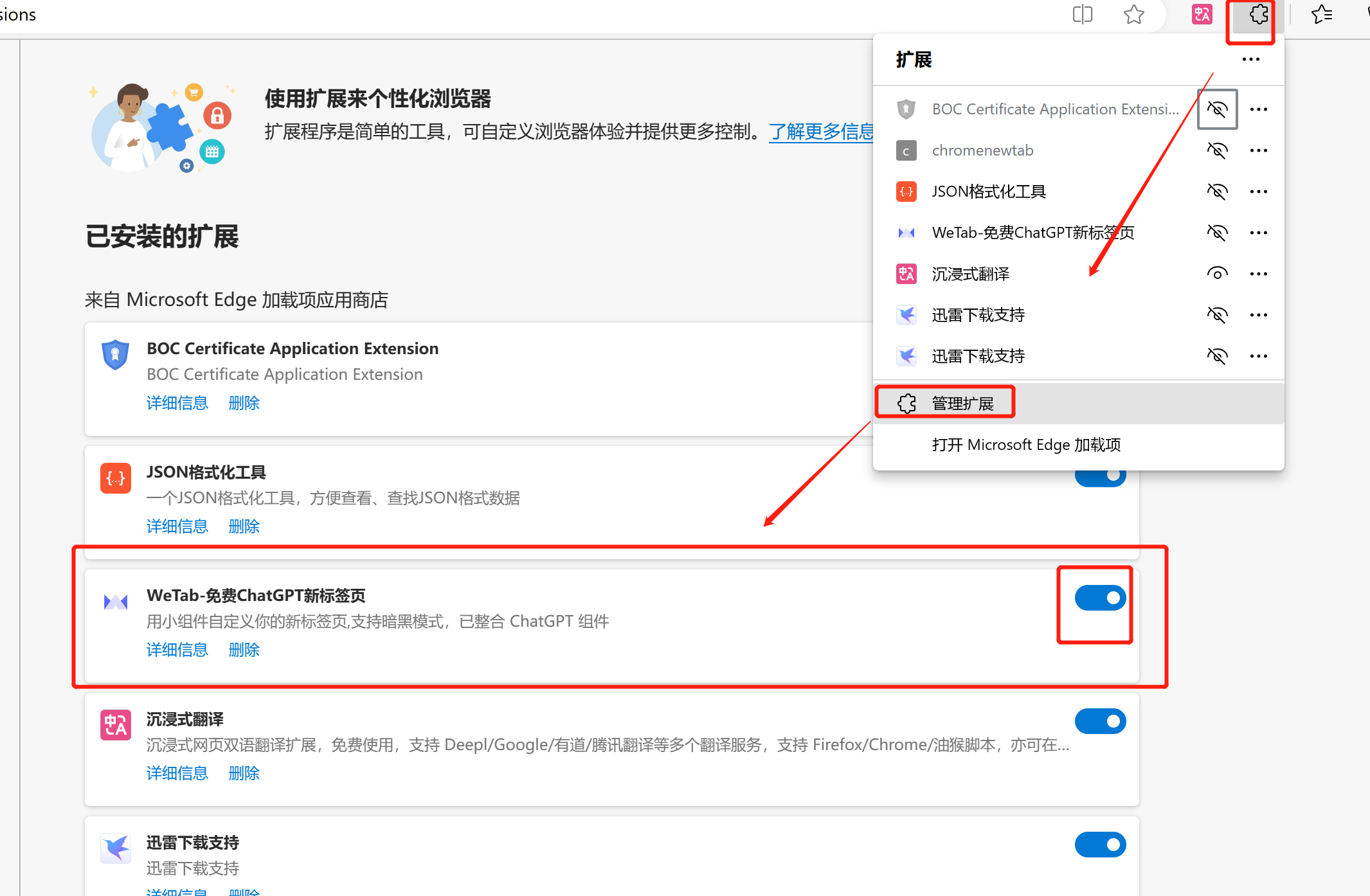Click the extensions illustration image
1370x896 pixels.
[x=162, y=127]
